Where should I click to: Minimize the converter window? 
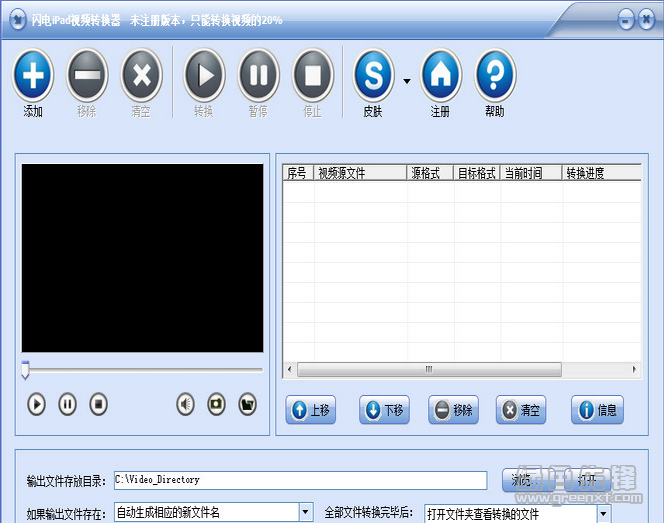(x=626, y=20)
